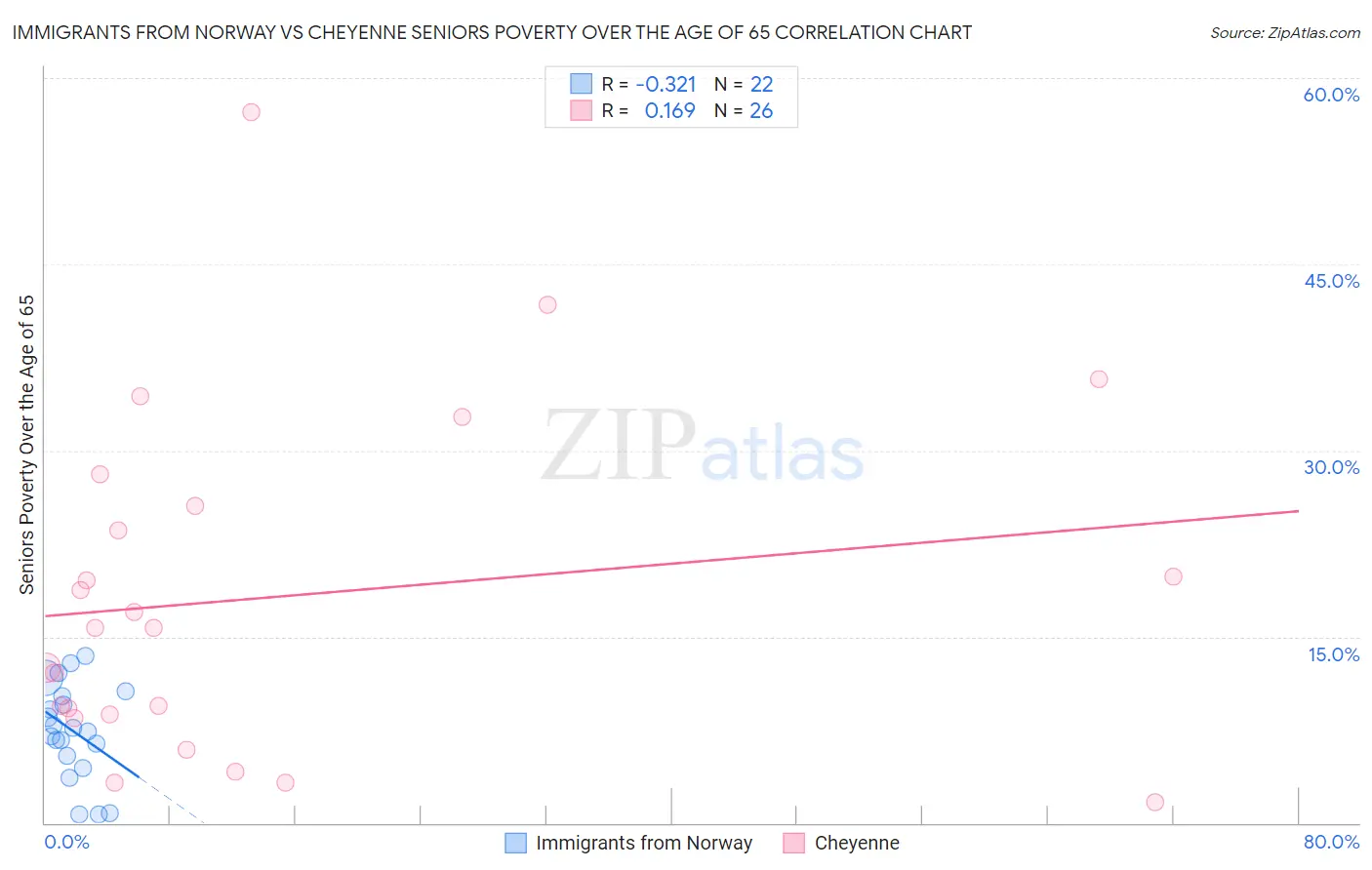
Task: Click the lowest pink point near 2% on right
Action: tap(1154, 802)
